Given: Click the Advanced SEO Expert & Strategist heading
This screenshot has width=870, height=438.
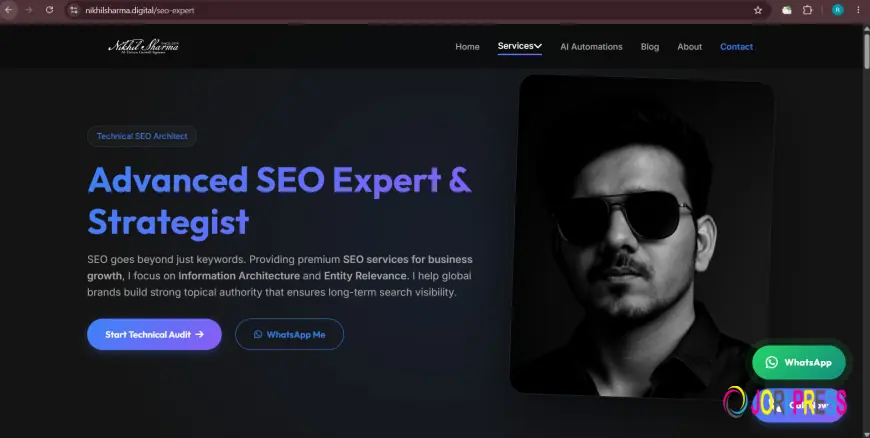Looking at the screenshot, I should point(280,201).
